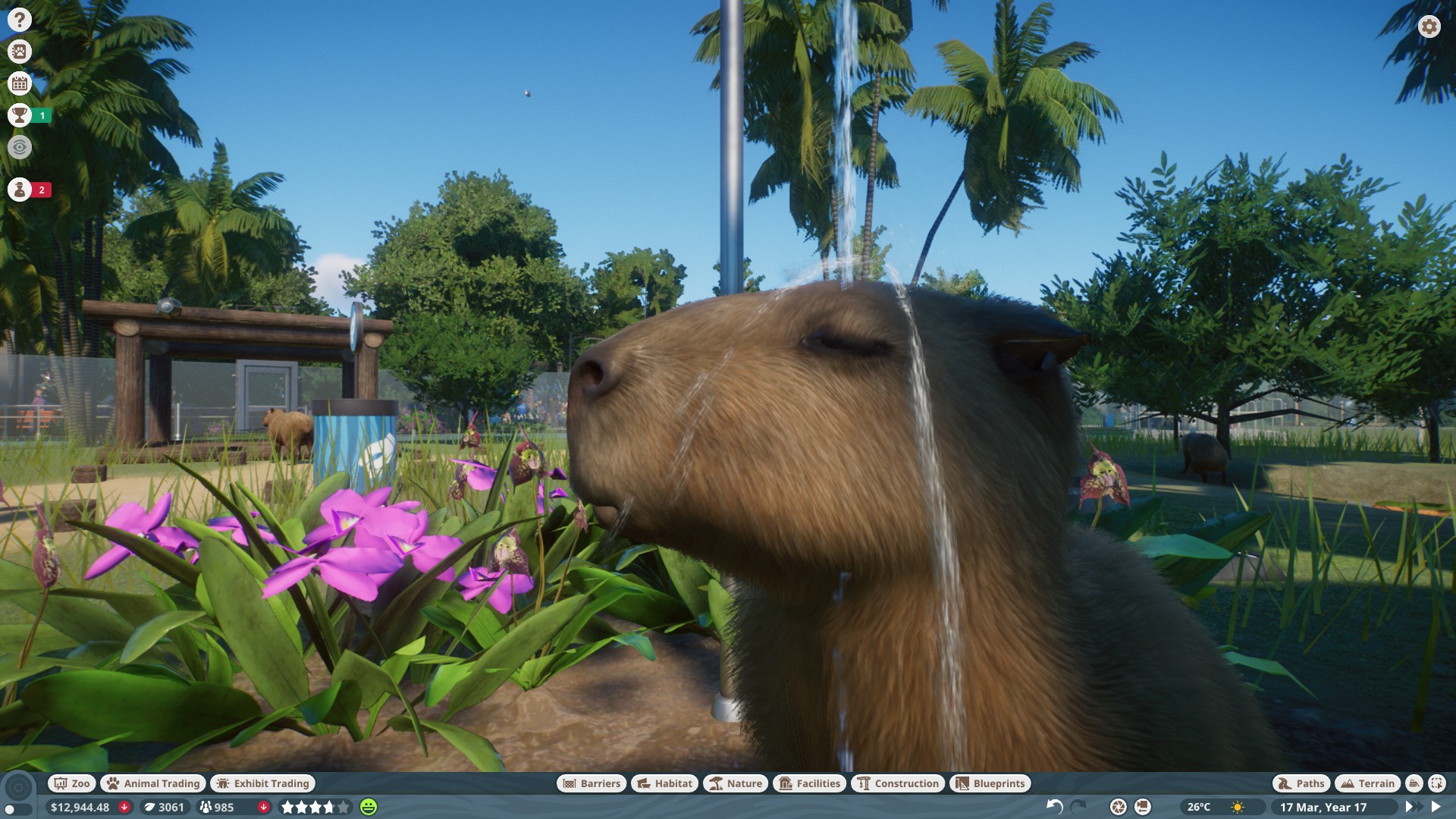Select the bulldozer demolish tool
The image size is (1456, 819).
1414,783
